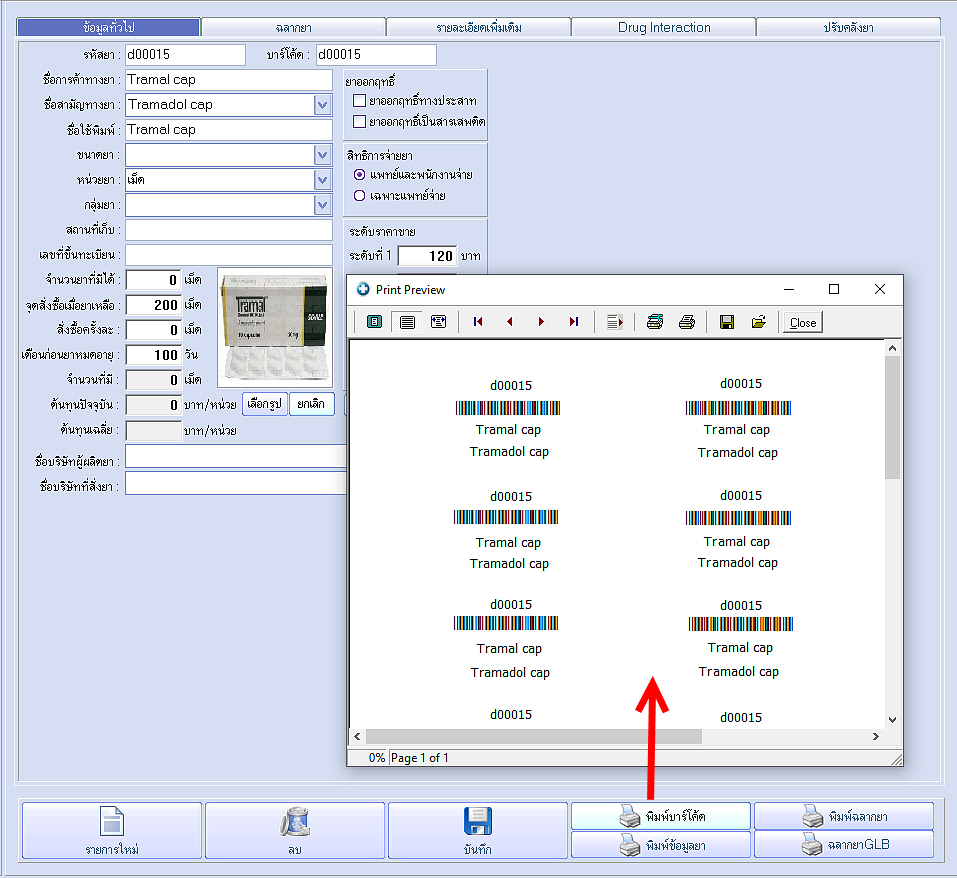
Task: Toggle the narcotic drug (สารเสพติด) checkbox
Action: click(x=359, y=121)
